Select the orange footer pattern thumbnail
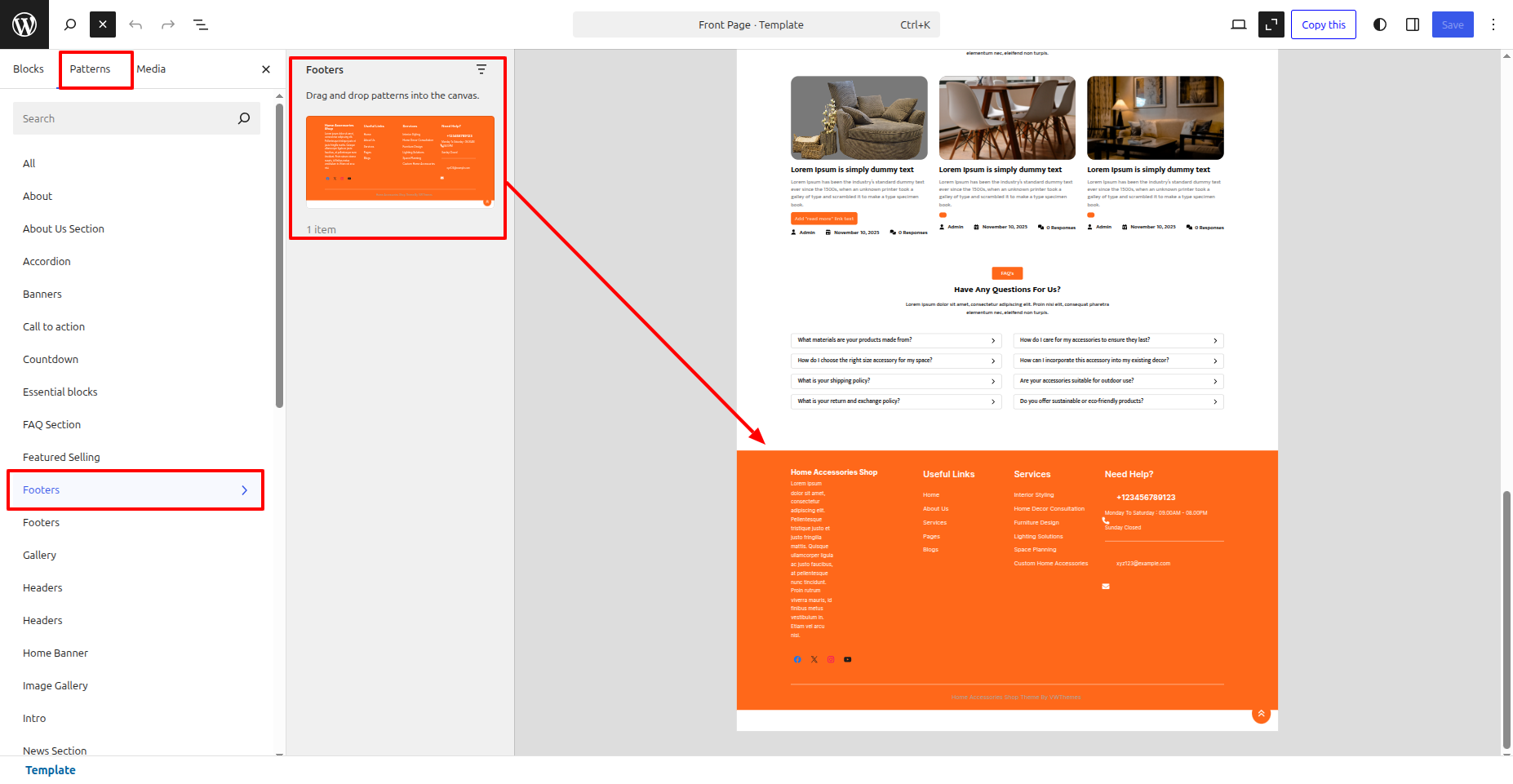Viewport: 1513px width, 784px height. (x=400, y=159)
